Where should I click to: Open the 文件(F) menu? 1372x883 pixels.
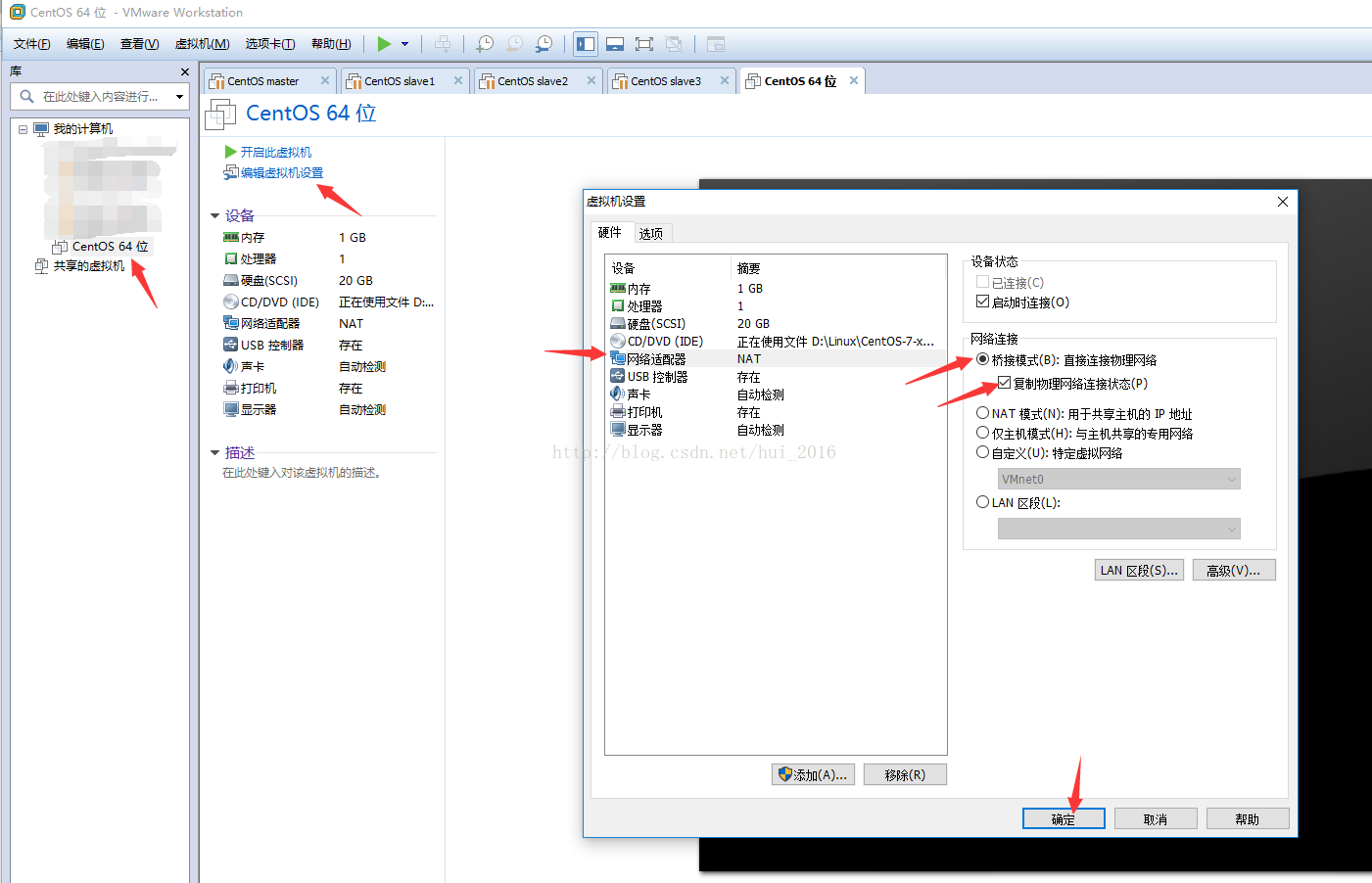31,44
